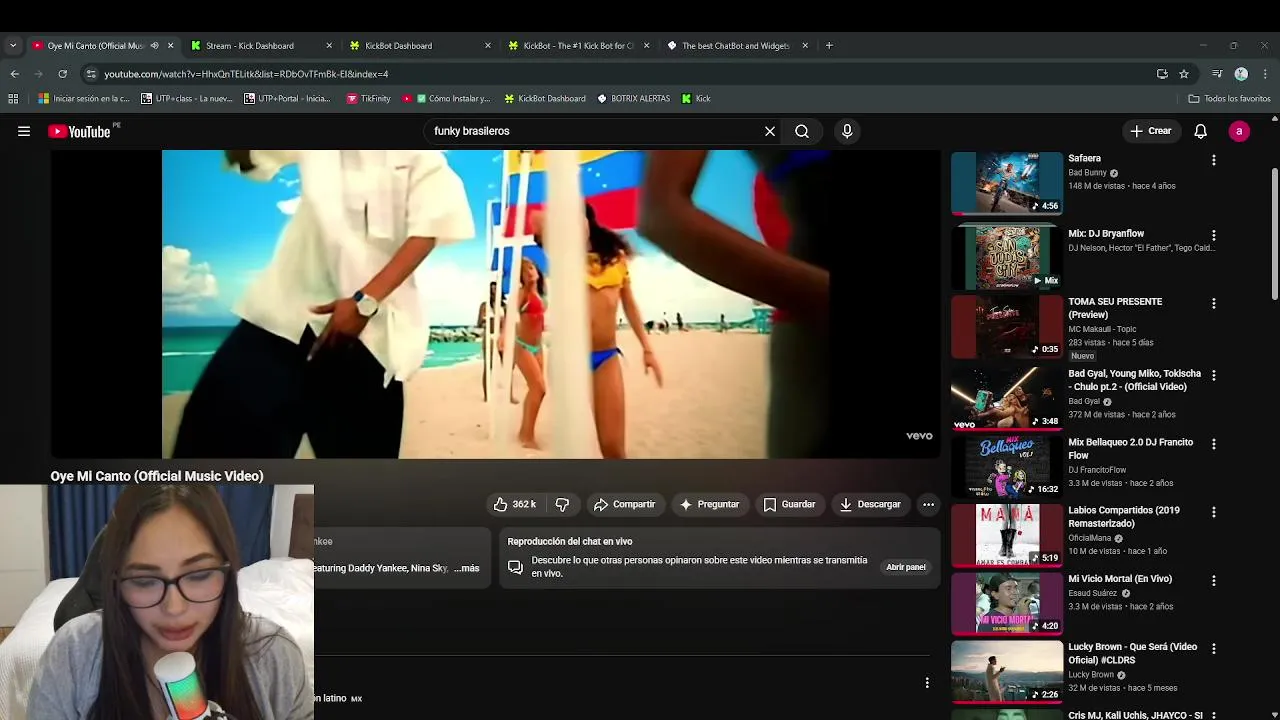Reload the page
Screen dimensions: 1280x720
[x=62, y=74]
